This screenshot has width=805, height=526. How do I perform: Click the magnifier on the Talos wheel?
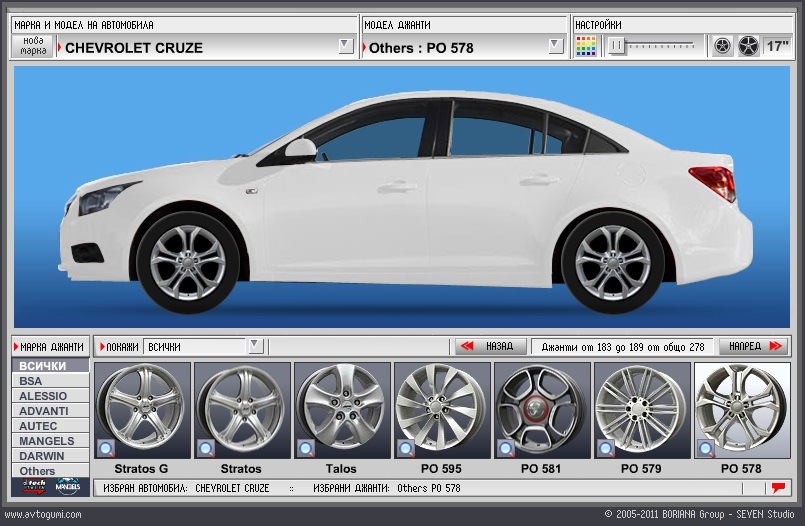306,449
